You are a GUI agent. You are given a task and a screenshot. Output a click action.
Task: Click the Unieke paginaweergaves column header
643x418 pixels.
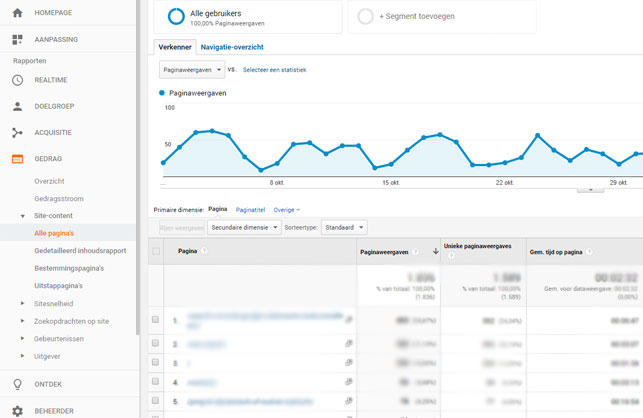coord(477,246)
